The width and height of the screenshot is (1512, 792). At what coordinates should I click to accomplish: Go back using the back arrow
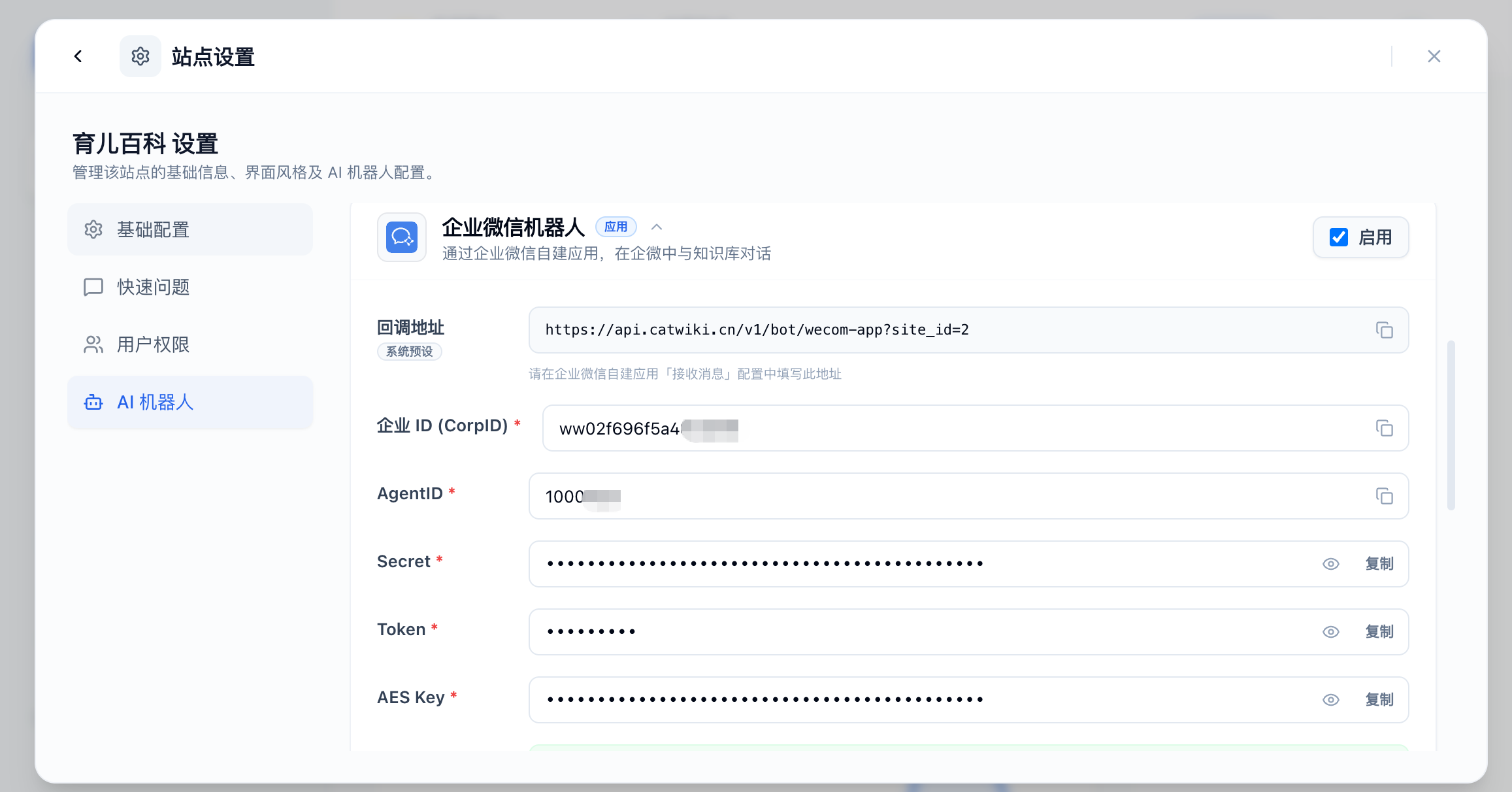[x=78, y=56]
